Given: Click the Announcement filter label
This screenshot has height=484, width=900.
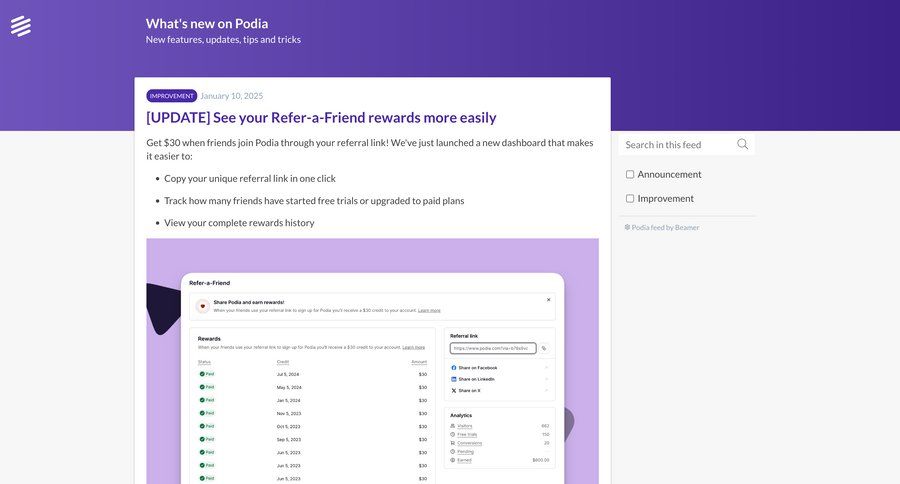Looking at the screenshot, I should coord(669,175).
